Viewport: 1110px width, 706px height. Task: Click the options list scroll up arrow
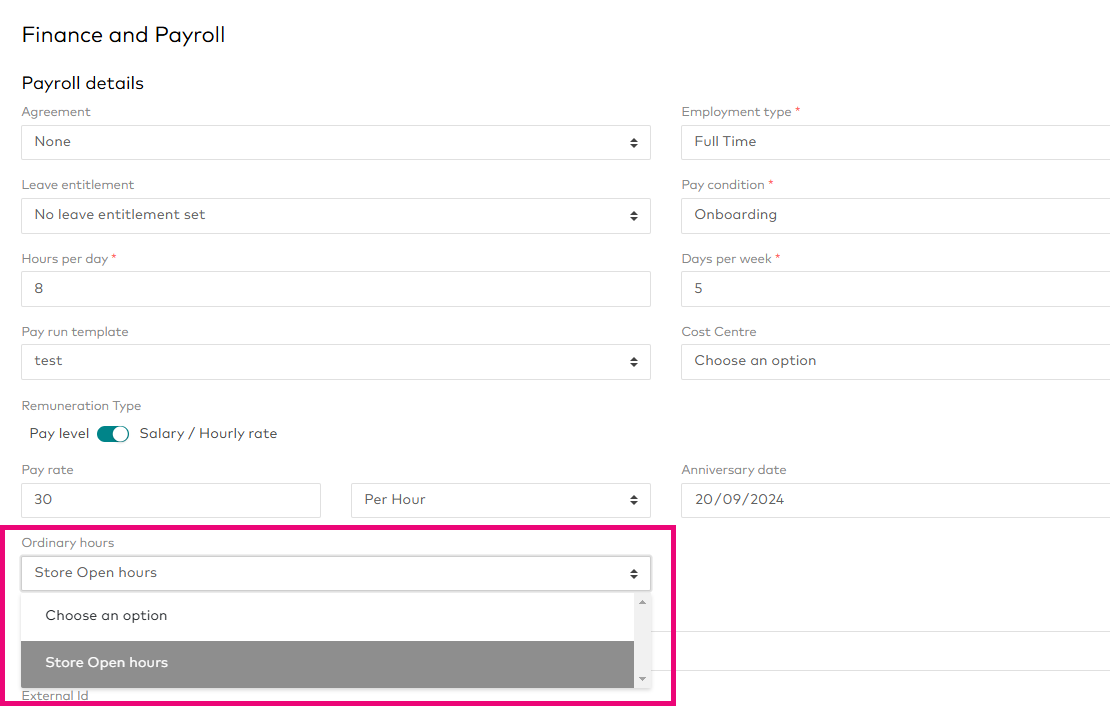pos(642,602)
